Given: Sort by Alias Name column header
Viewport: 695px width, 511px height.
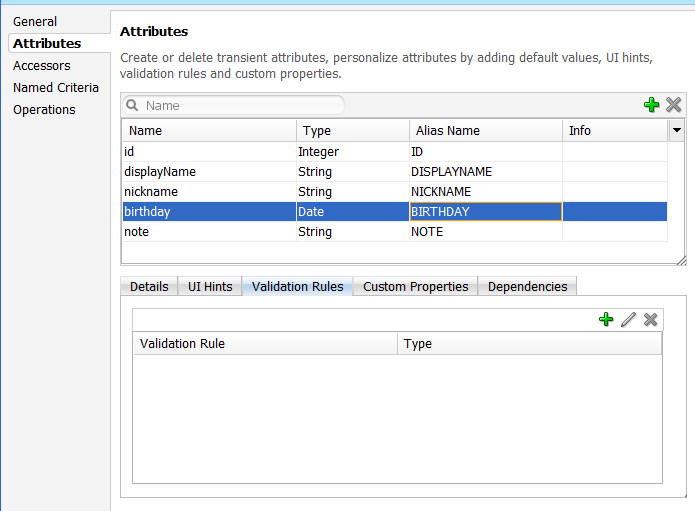Looking at the screenshot, I should click(x=486, y=130).
